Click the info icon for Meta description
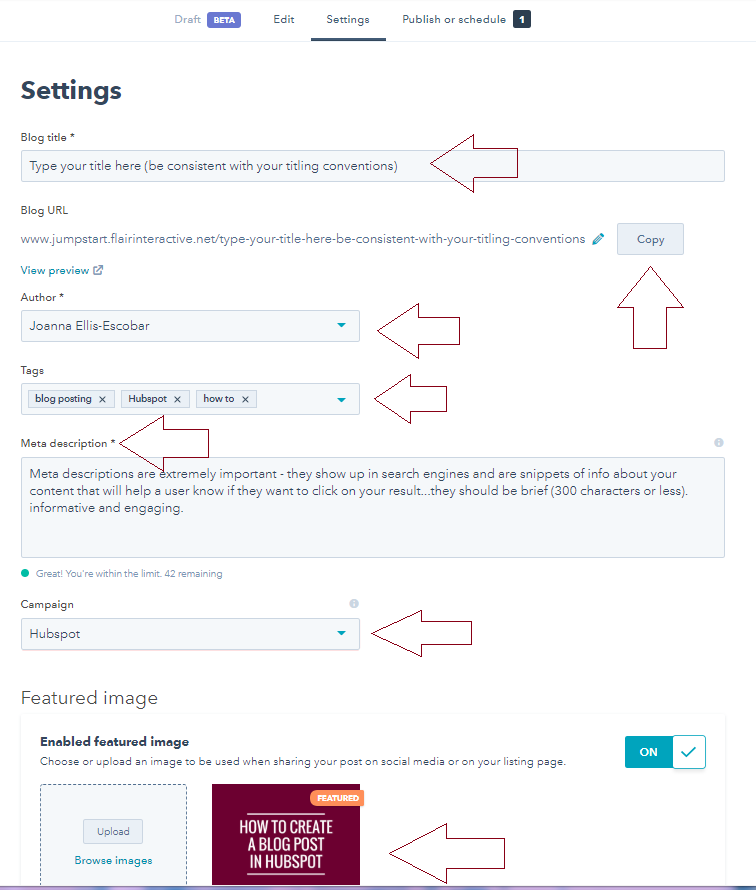The image size is (756, 890). pos(719,442)
